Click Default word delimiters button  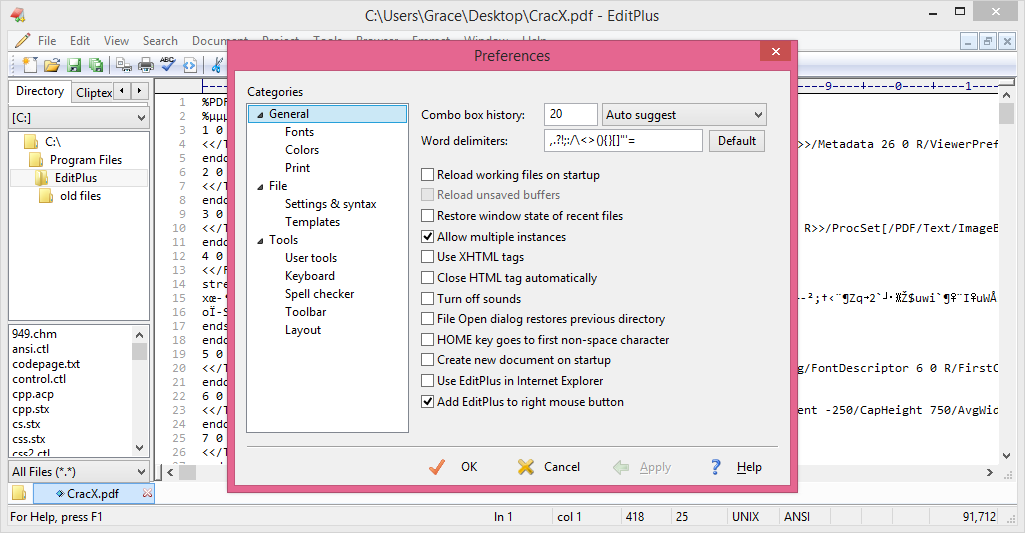point(737,141)
